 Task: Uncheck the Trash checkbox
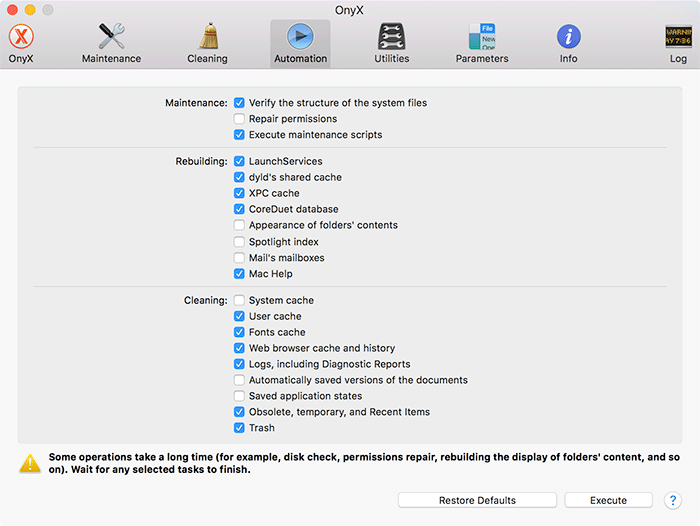tap(239, 428)
